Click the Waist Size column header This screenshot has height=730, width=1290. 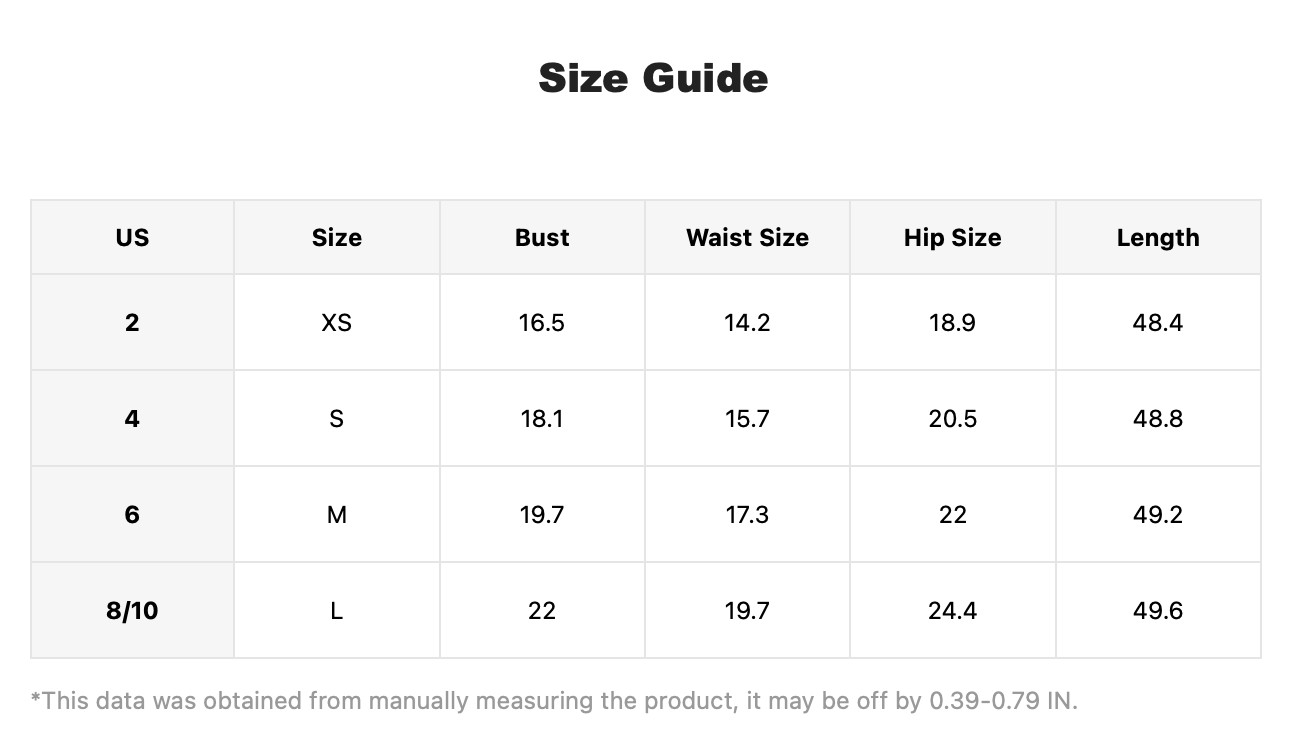click(747, 238)
